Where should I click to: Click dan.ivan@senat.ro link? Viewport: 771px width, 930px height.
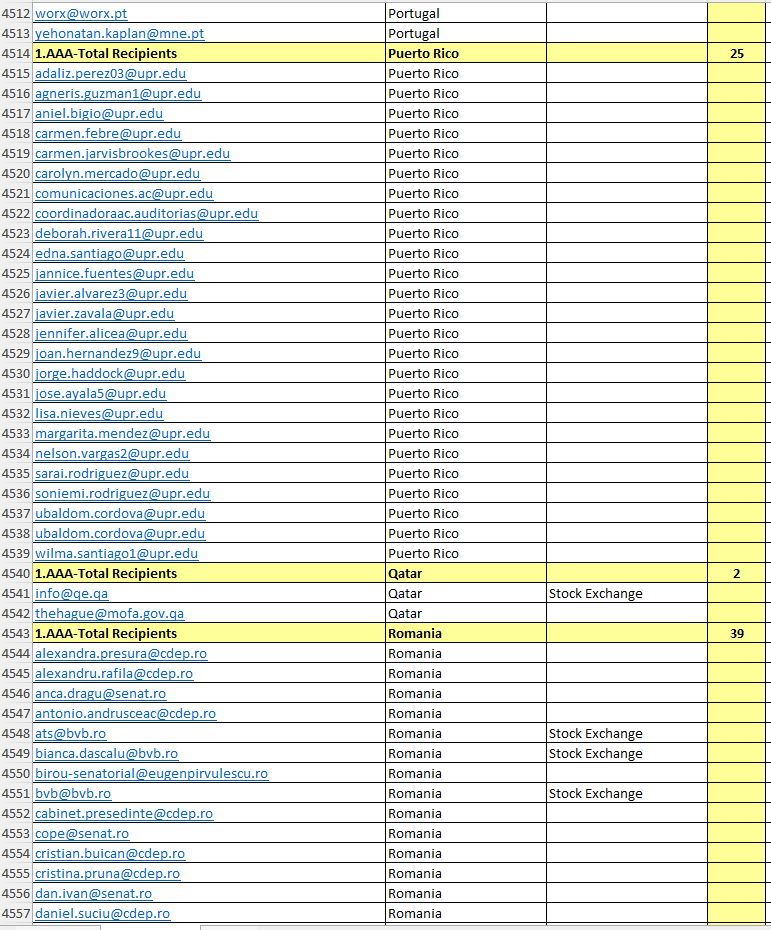tap(93, 894)
